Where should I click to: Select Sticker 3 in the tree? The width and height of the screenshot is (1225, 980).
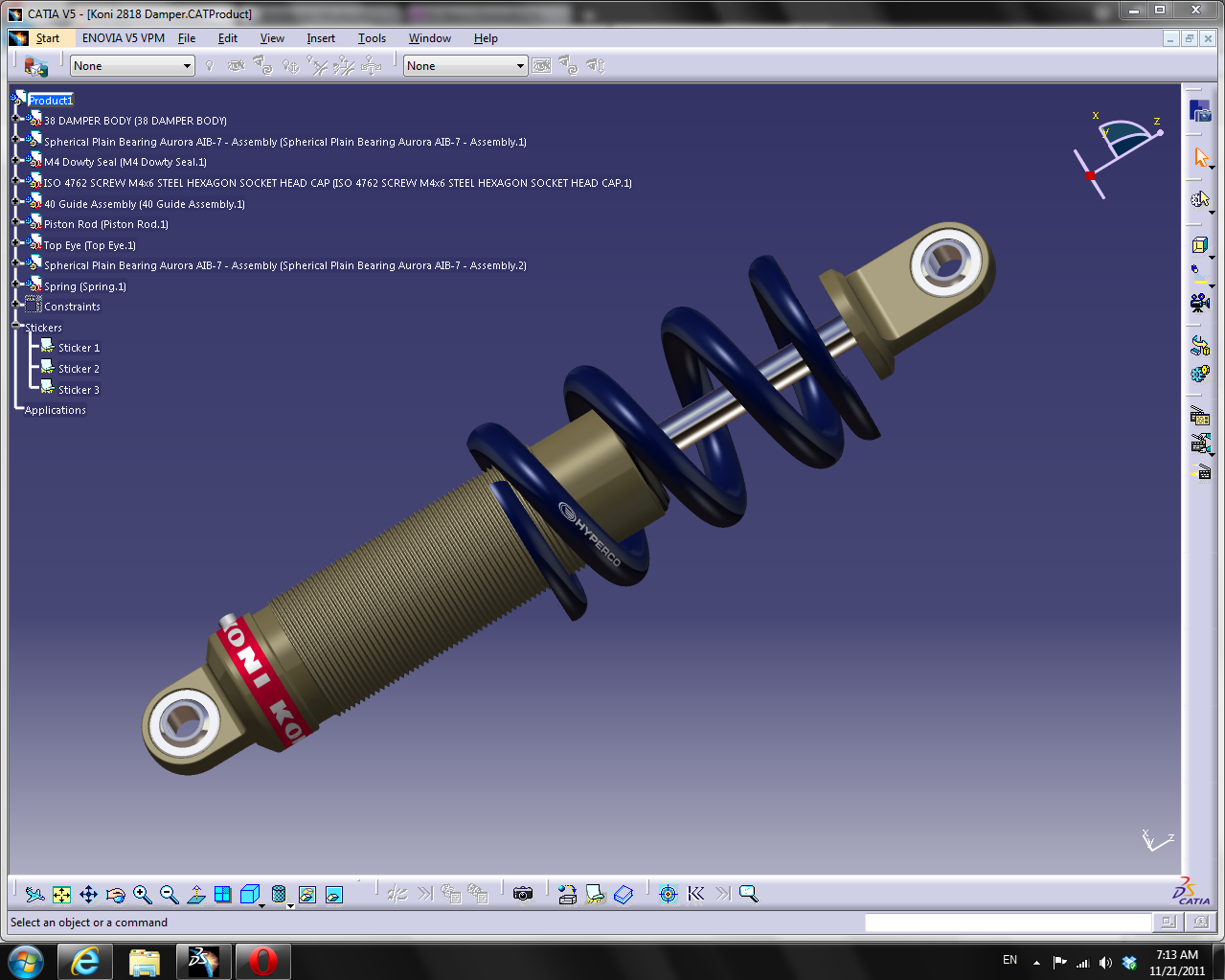pos(79,390)
